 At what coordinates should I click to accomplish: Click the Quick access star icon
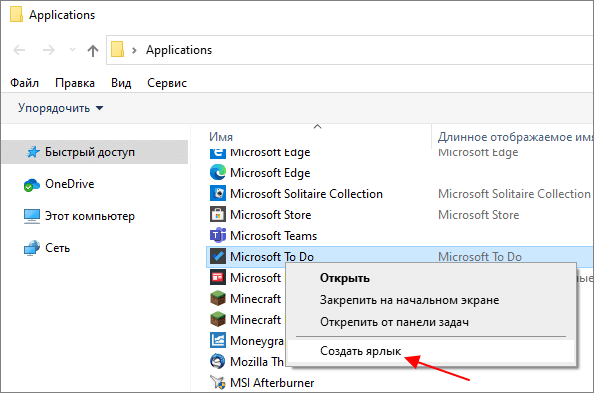coord(33,152)
